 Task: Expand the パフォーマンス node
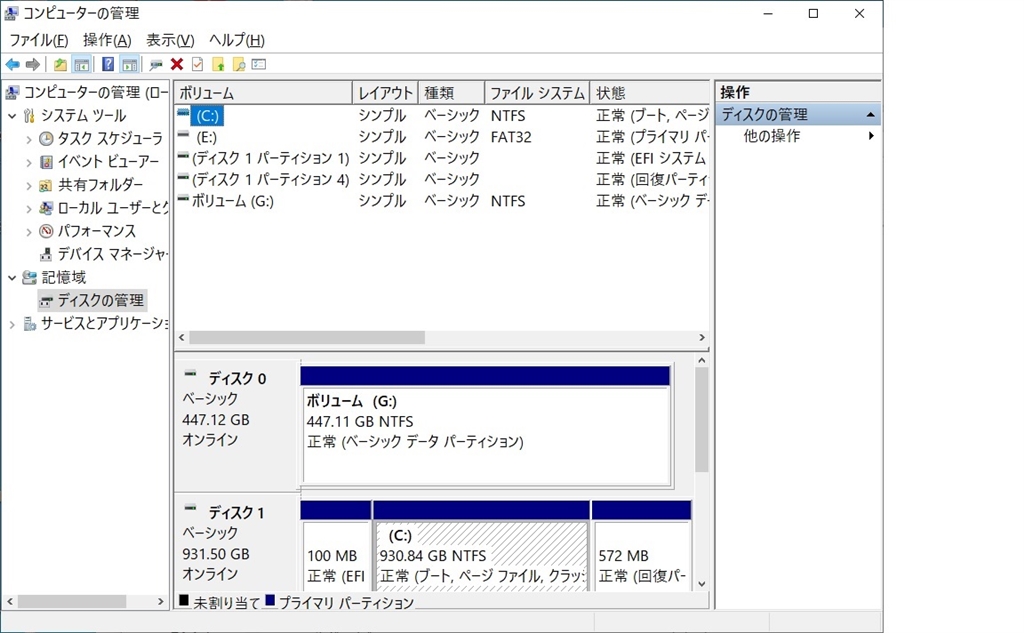[28, 231]
